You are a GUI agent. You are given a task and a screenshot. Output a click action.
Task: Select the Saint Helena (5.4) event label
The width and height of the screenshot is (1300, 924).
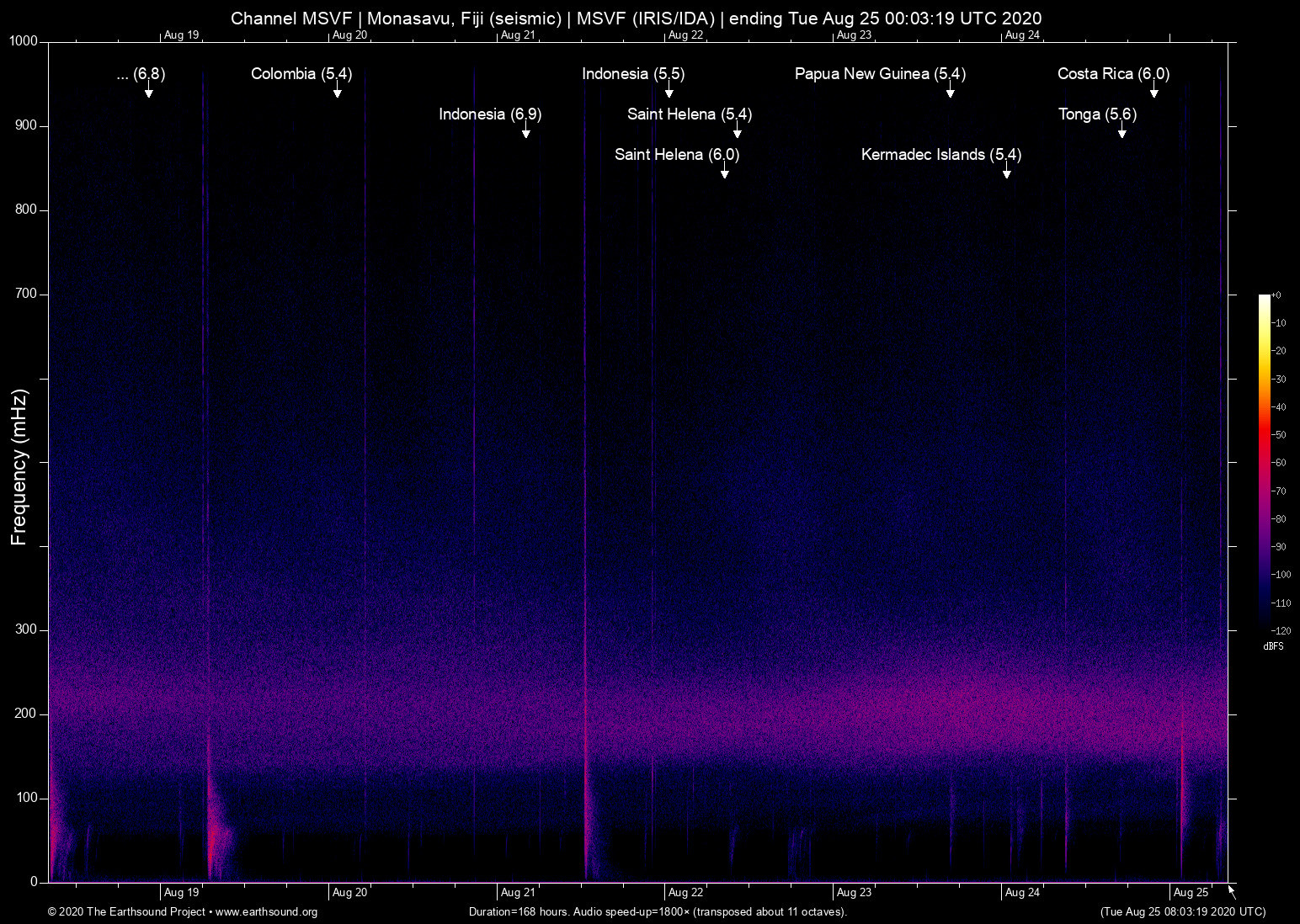click(x=689, y=114)
